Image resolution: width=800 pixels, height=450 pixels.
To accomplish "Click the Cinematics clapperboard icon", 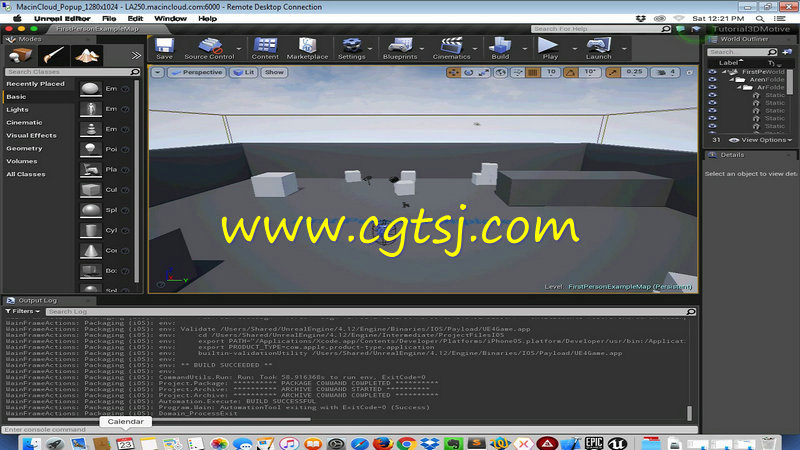I will point(452,48).
